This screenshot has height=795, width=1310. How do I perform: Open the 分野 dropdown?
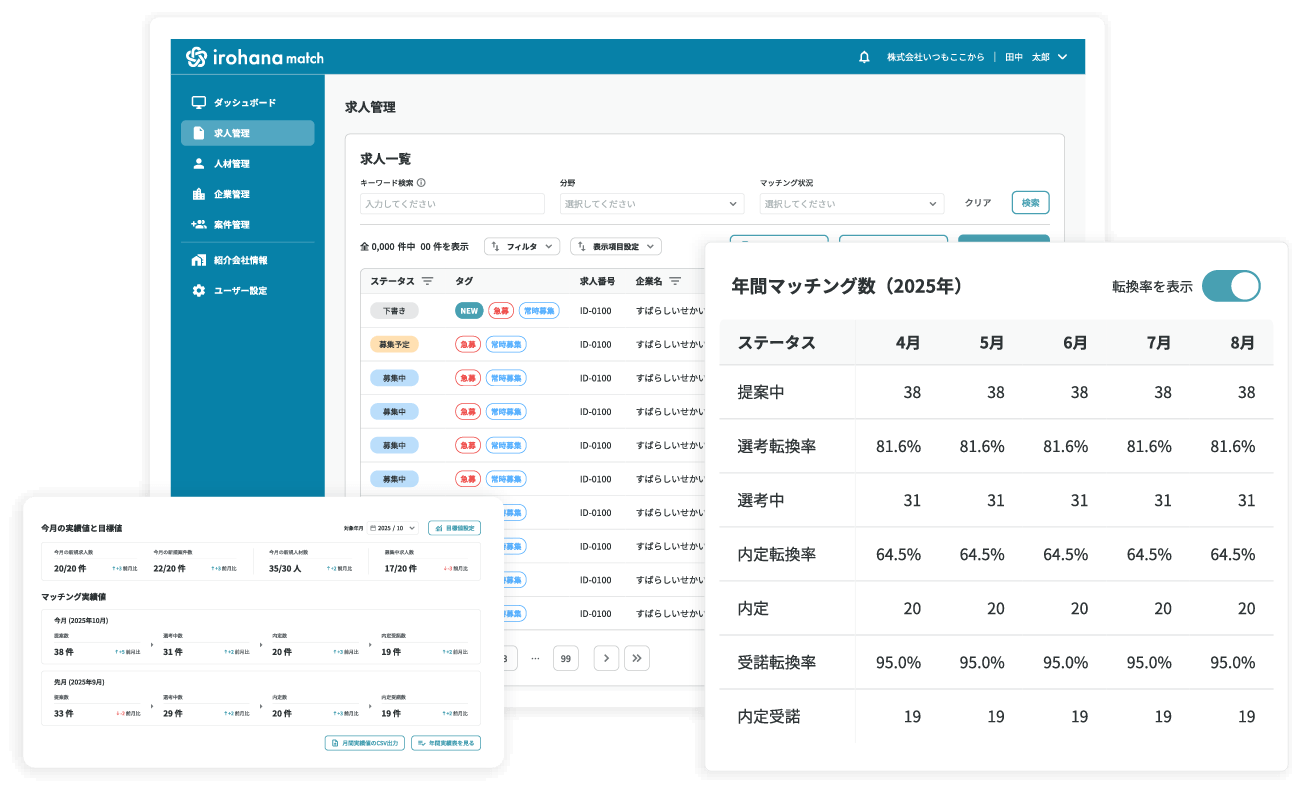pos(651,204)
